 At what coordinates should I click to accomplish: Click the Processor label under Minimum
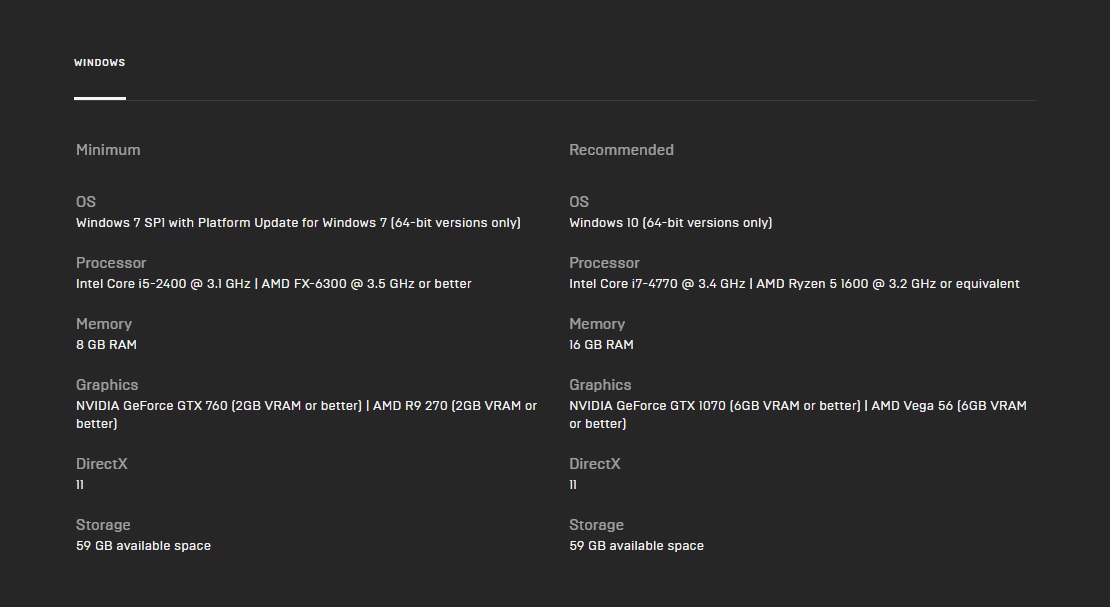tap(111, 263)
